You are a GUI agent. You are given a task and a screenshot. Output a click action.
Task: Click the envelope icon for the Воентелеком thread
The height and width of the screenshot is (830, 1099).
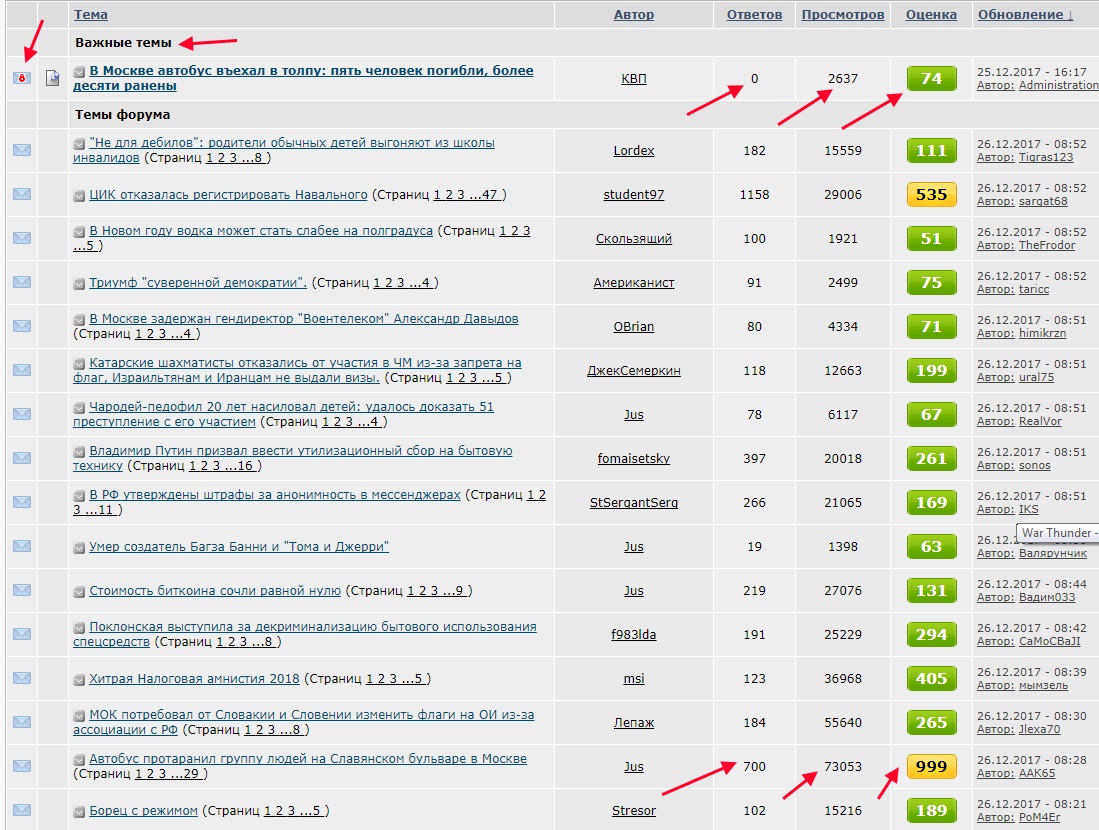pos(22,326)
